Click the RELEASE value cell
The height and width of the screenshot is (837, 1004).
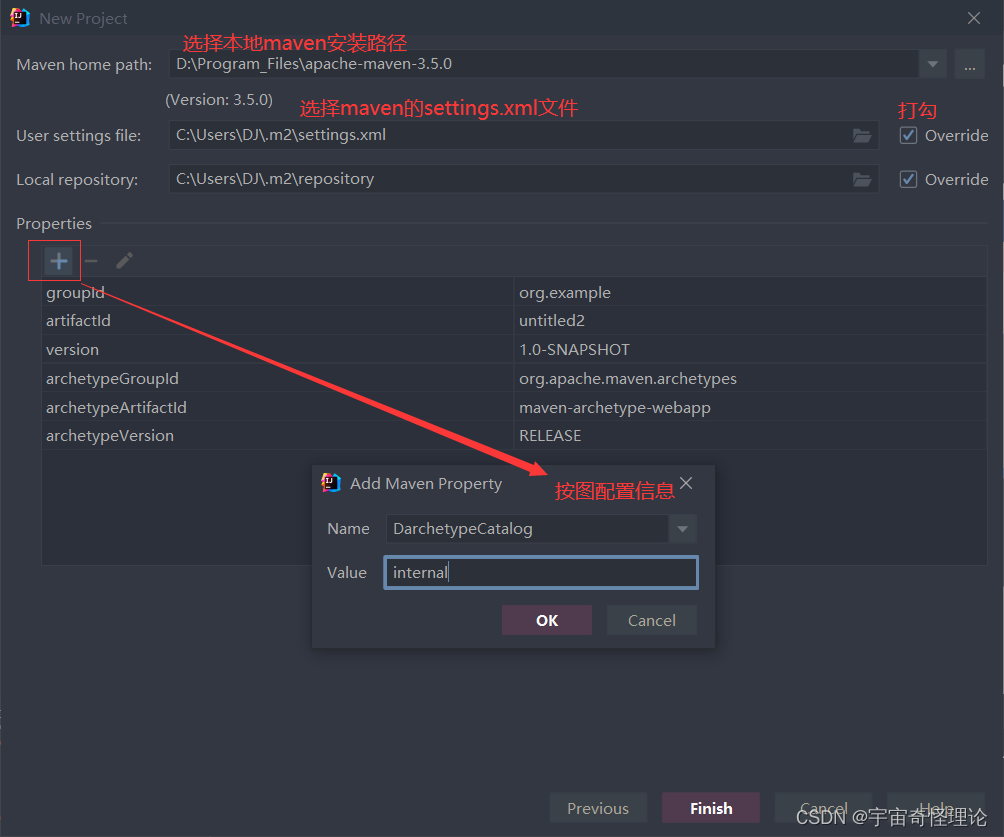(750, 435)
